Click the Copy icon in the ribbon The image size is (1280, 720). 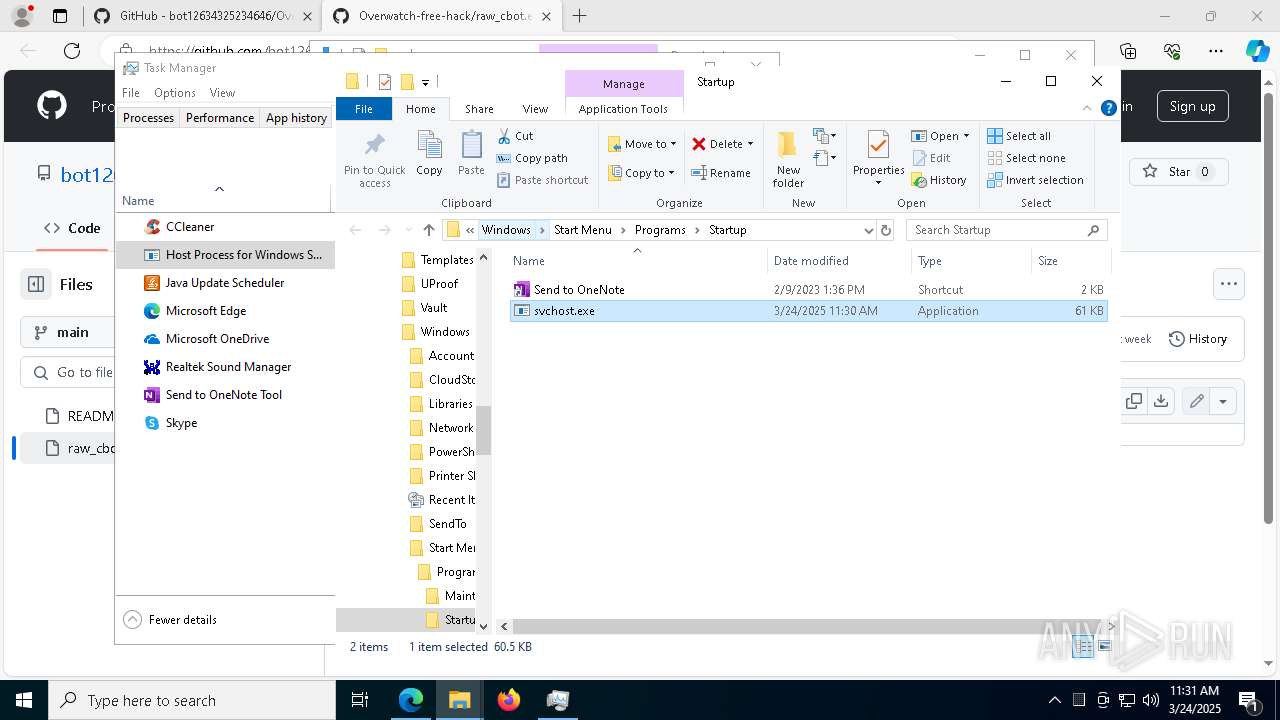(x=429, y=154)
